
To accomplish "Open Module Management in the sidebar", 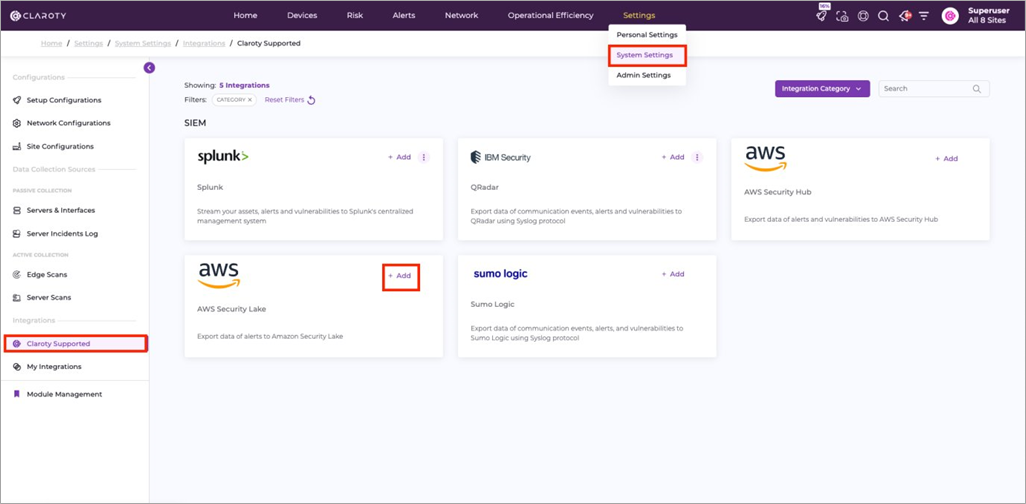I will point(64,395).
